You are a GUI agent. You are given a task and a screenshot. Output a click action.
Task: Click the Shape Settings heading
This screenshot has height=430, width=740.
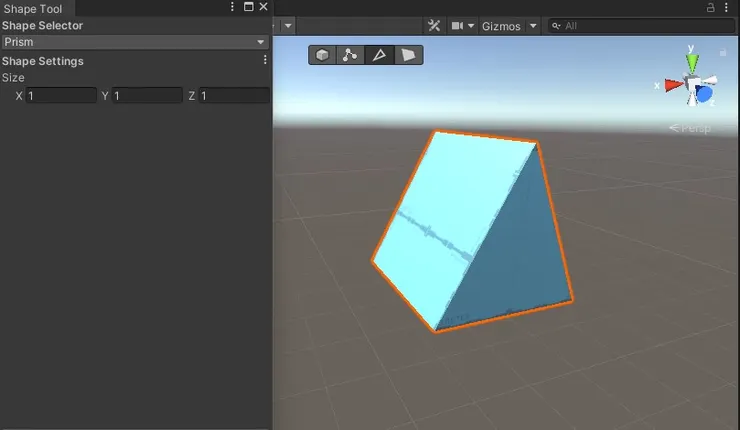tap(42, 61)
